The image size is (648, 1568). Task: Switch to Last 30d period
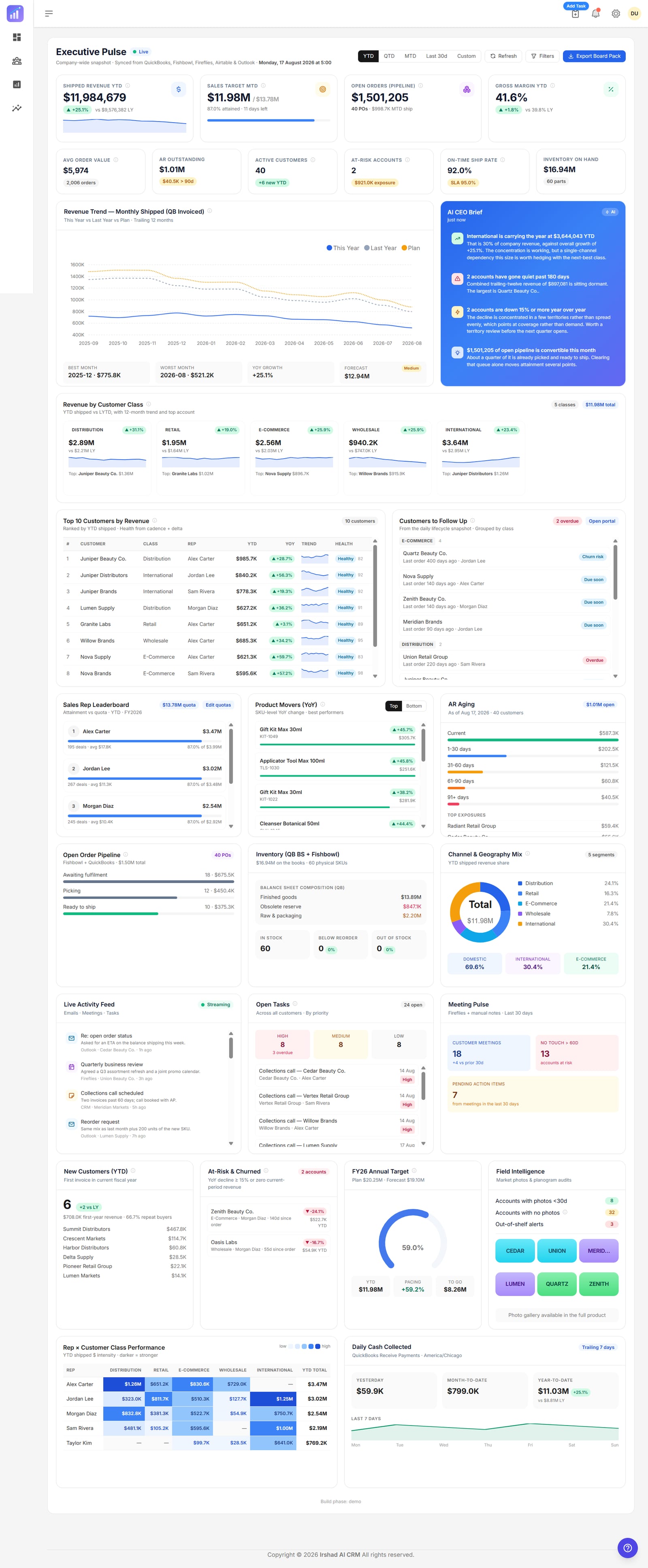(436, 56)
